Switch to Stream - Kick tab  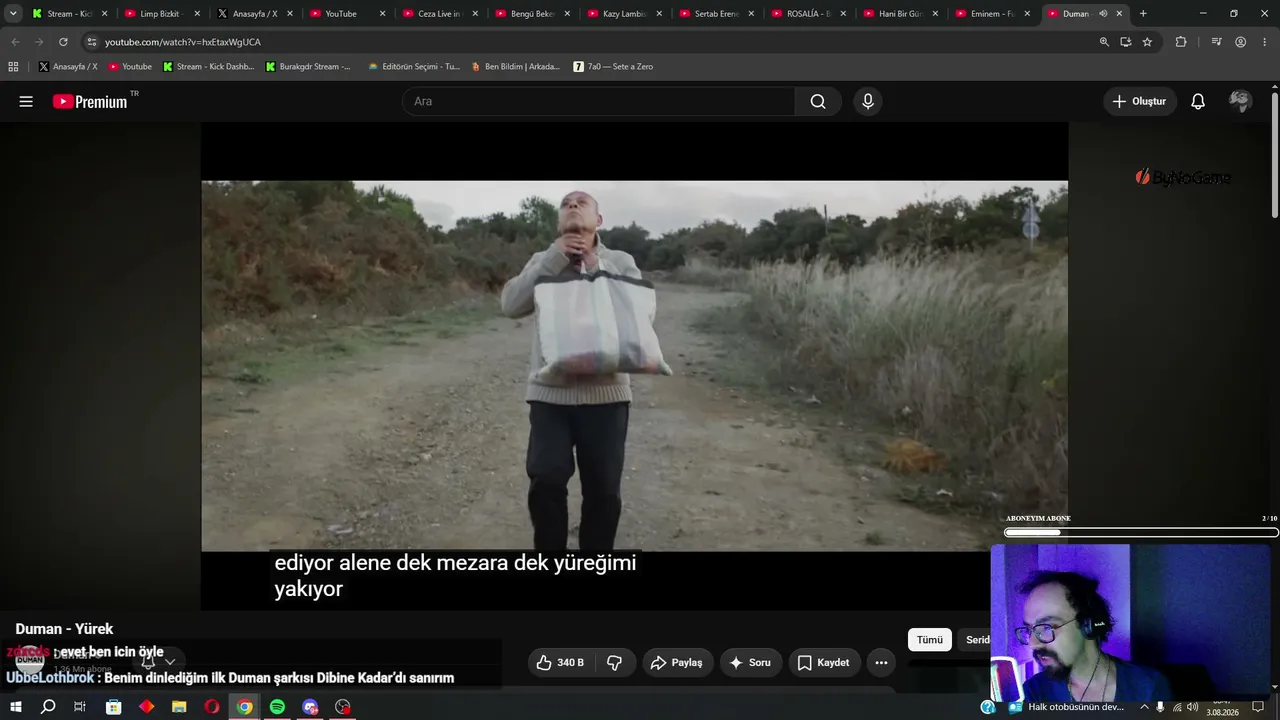click(70, 14)
